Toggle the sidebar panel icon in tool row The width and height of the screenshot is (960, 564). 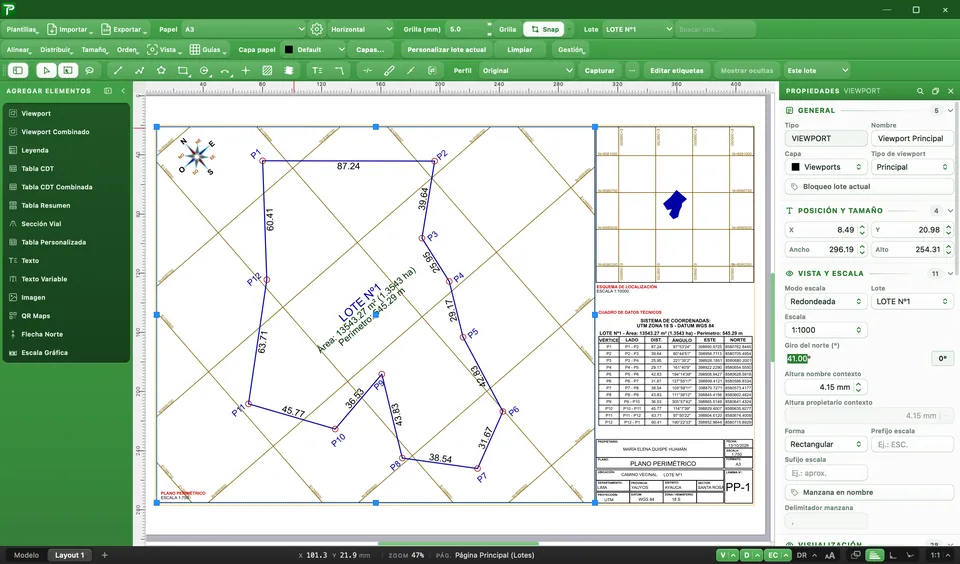18,70
